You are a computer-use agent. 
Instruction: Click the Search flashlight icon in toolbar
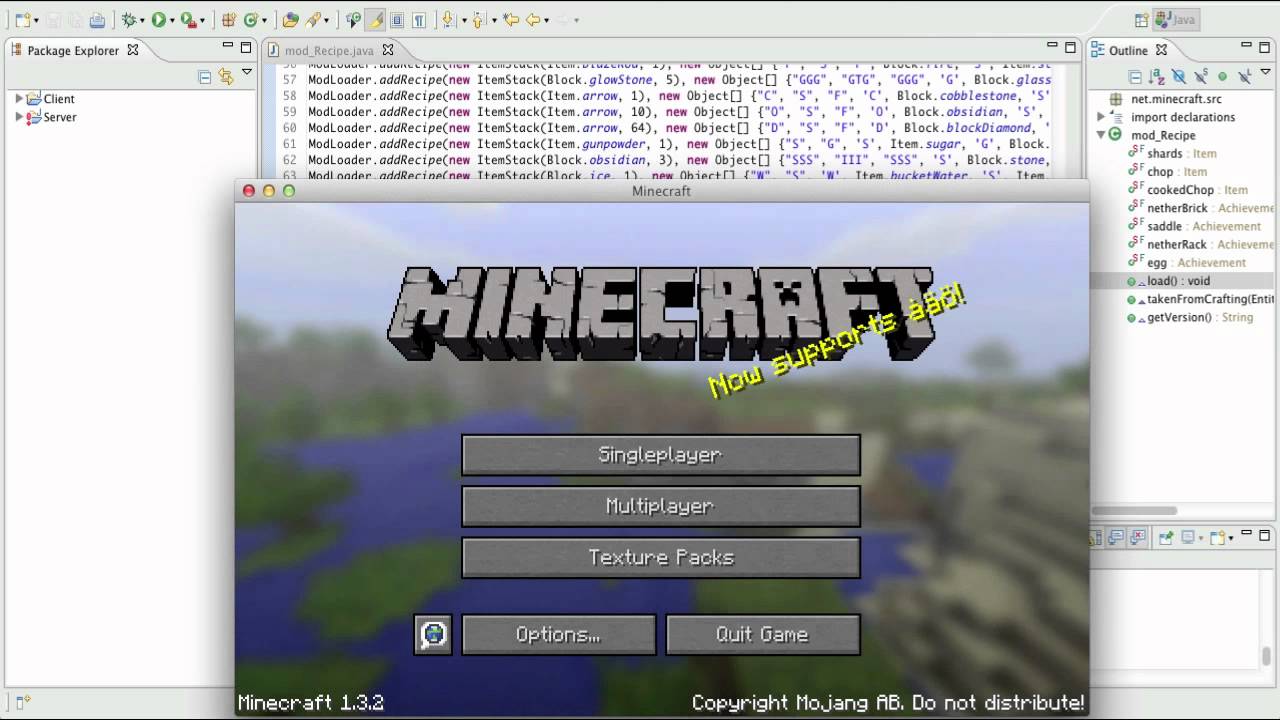(312, 20)
